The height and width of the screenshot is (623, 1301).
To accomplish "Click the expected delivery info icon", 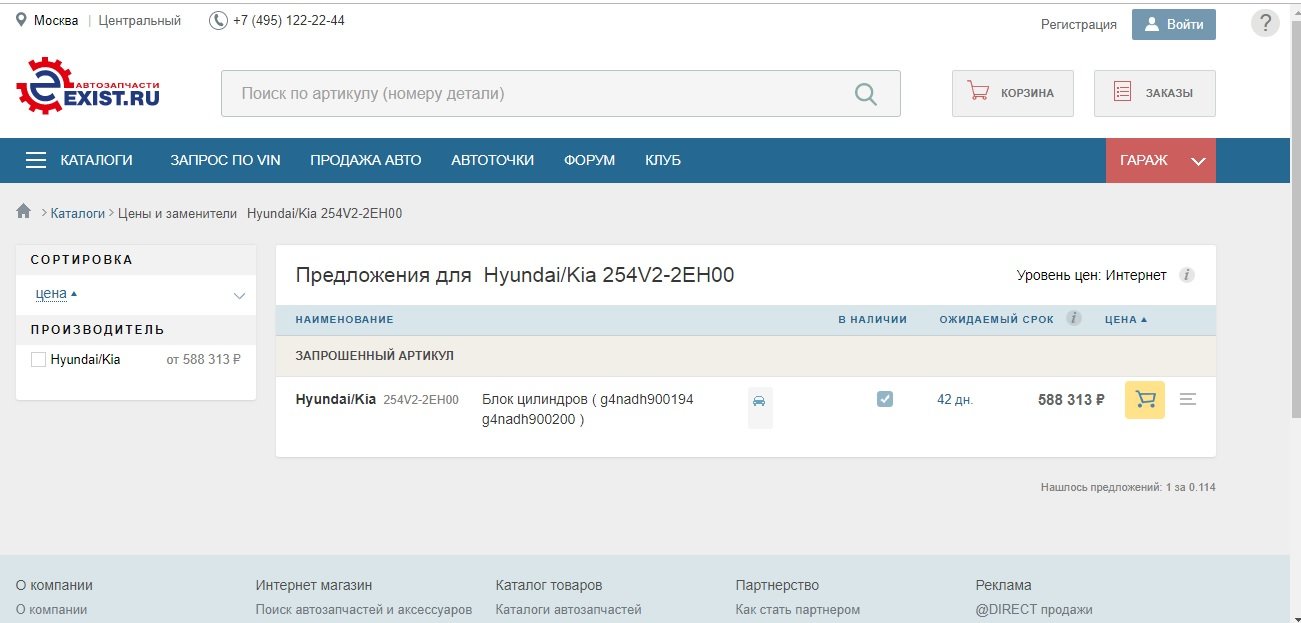I will (1074, 319).
